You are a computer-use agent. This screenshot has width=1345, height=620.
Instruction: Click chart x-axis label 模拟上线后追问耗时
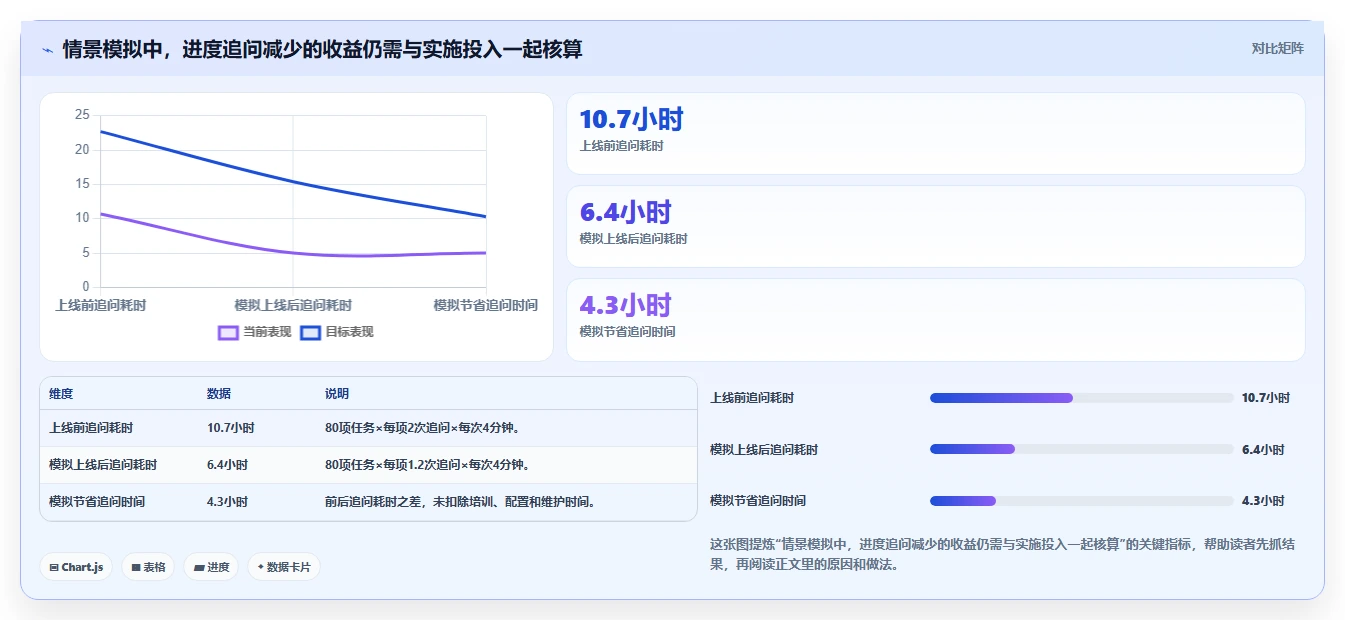coord(293,305)
